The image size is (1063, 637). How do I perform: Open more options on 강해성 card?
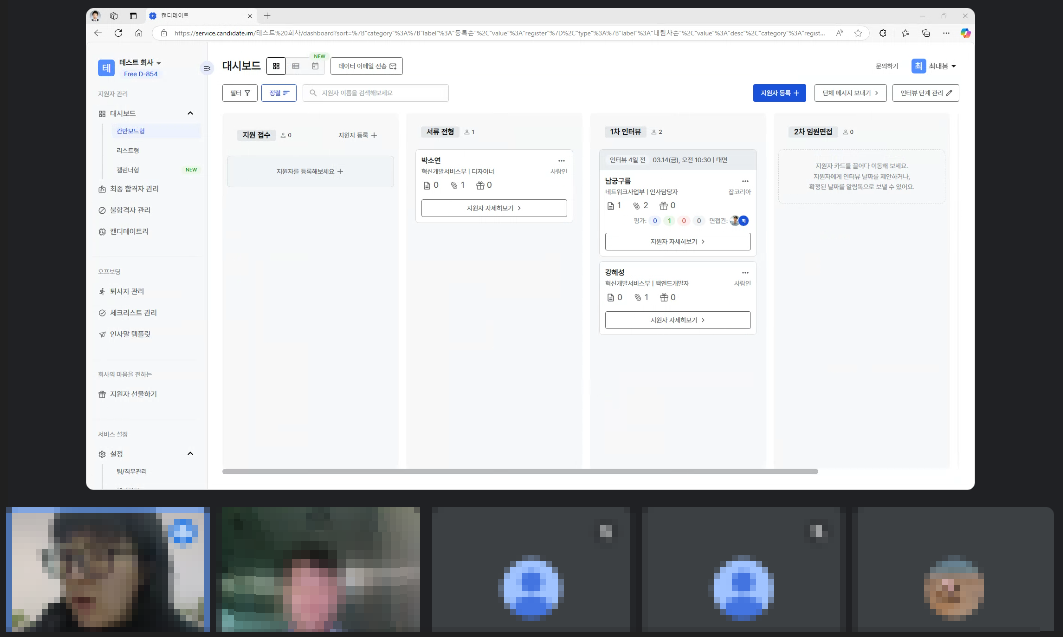click(x=745, y=272)
